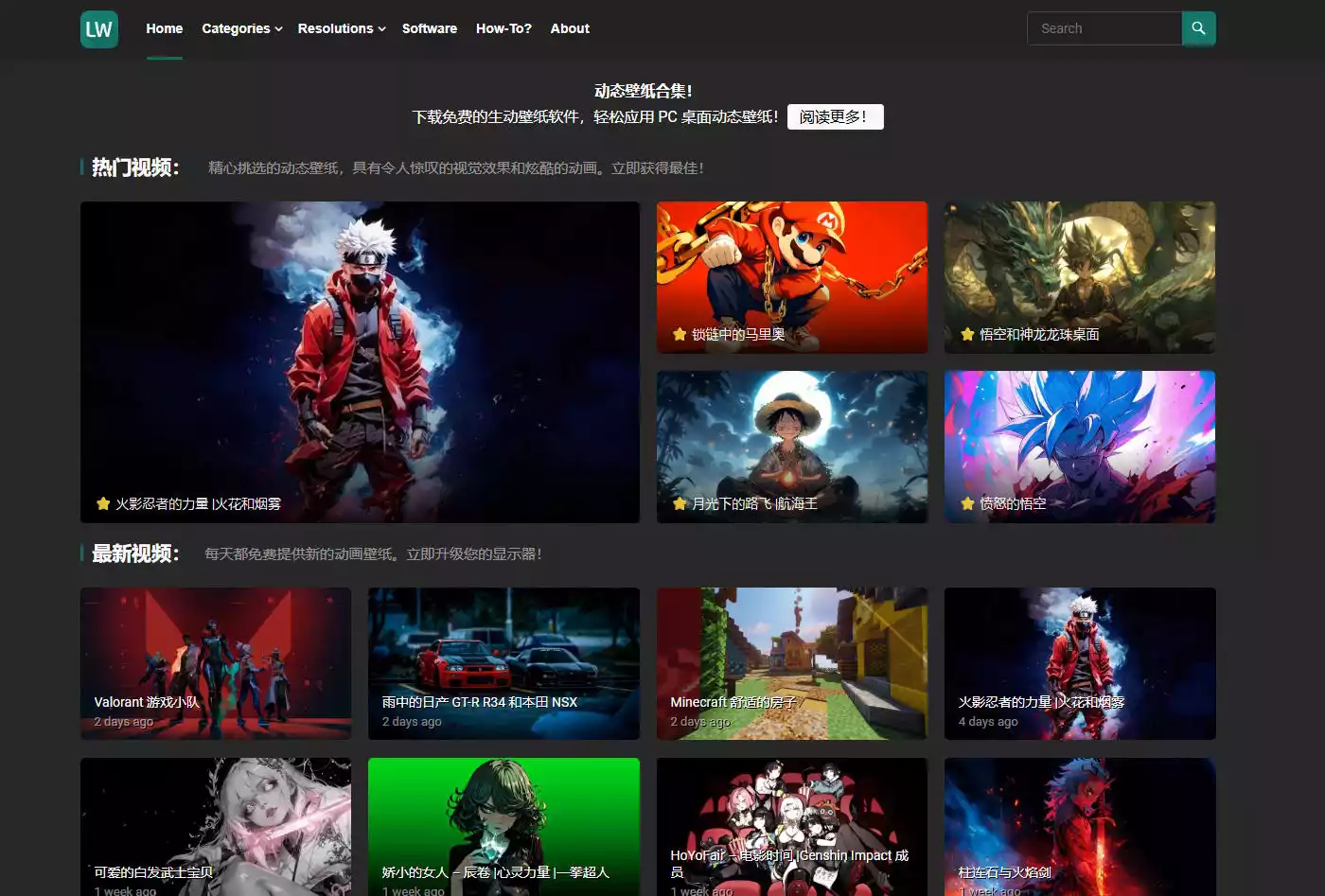The width and height of the screenshot is (1325, 896).
Task: Open the 柱连石与火焰剑 wallpaper
Action: pos(1080,827)
